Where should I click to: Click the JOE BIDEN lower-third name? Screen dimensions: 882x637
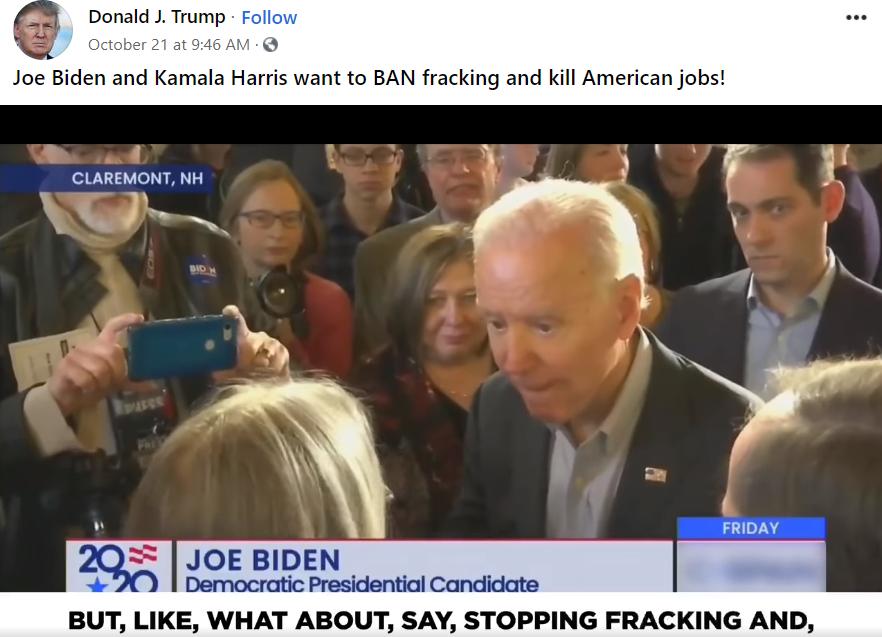(x=263, y=560)
